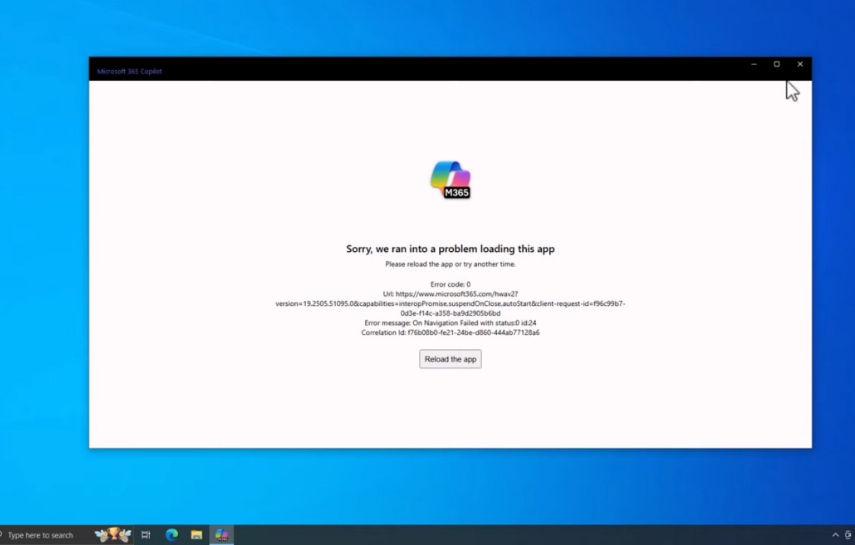This screenshot has height=545, width=855.
Task: Click the Correlation Id line
Action: point(450,333)
